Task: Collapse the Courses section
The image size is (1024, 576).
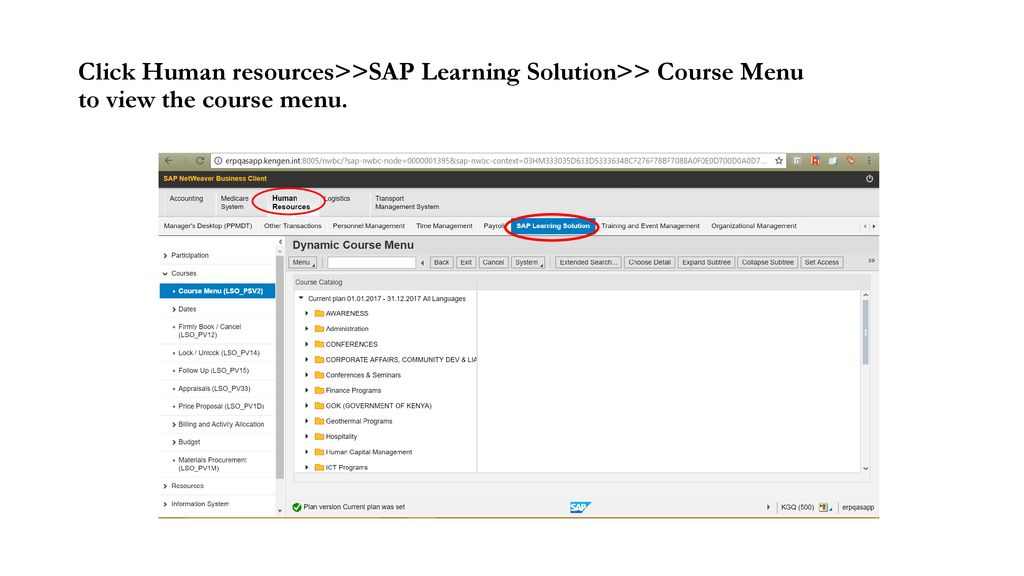Action: pyautogui.click(x=165, y=274)
